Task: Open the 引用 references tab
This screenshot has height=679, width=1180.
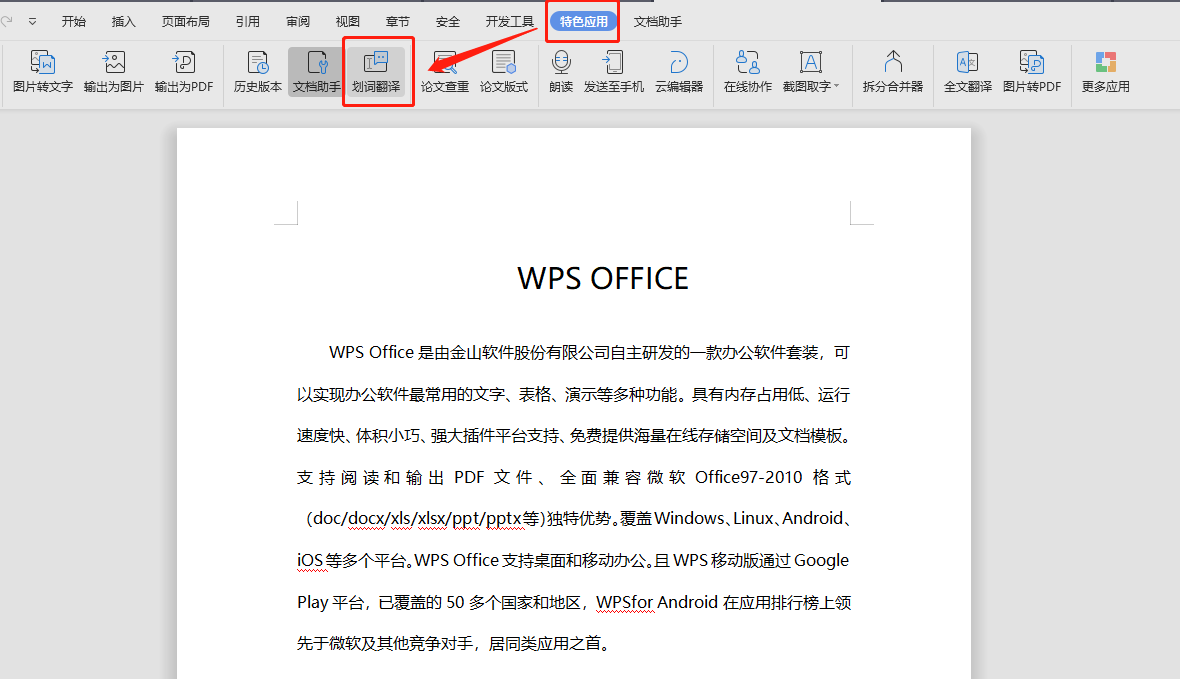Action: click(x=248, y=22)
